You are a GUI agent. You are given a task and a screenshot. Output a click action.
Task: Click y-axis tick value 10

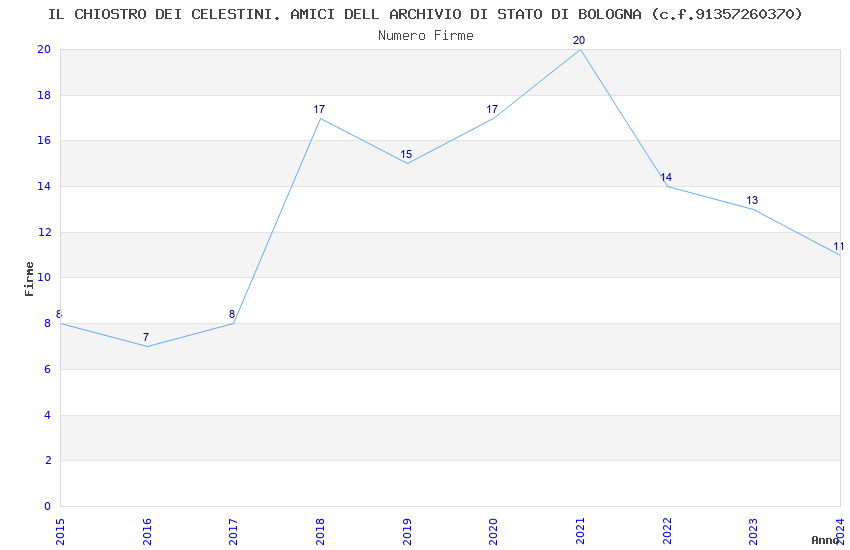pos(44,277)
